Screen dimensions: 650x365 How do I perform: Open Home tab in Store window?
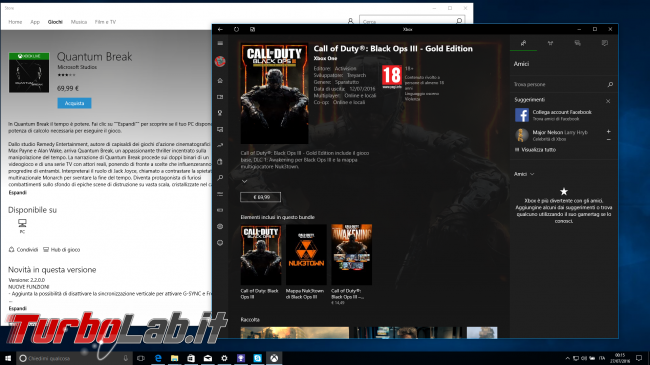(x=15, y=22)
